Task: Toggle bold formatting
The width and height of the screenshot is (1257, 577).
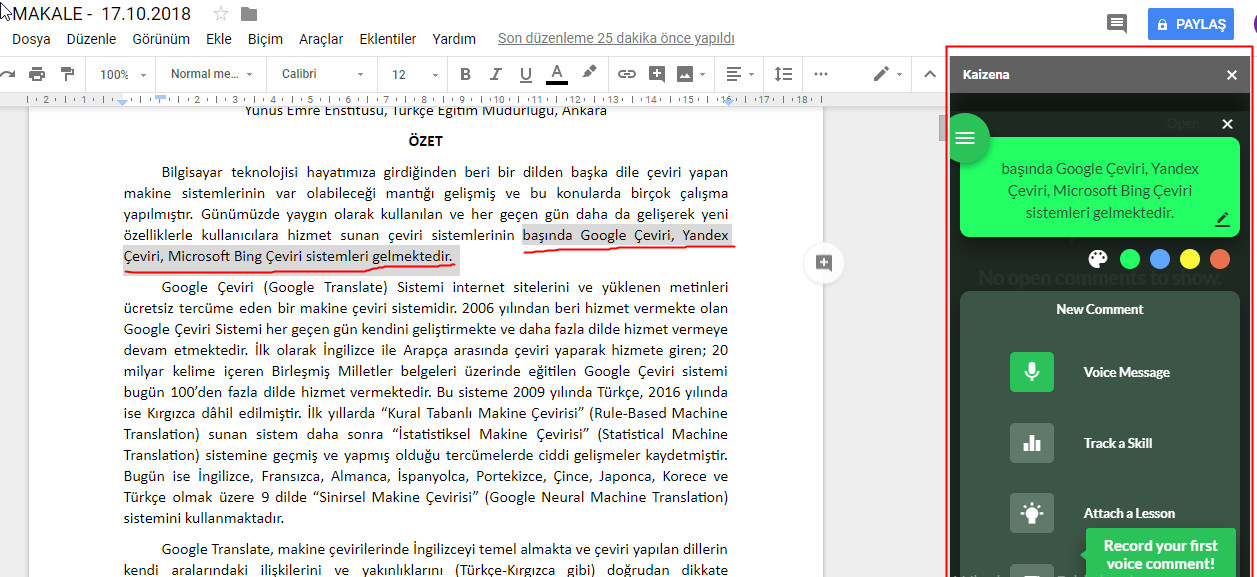Action: [x=465, y=74]
